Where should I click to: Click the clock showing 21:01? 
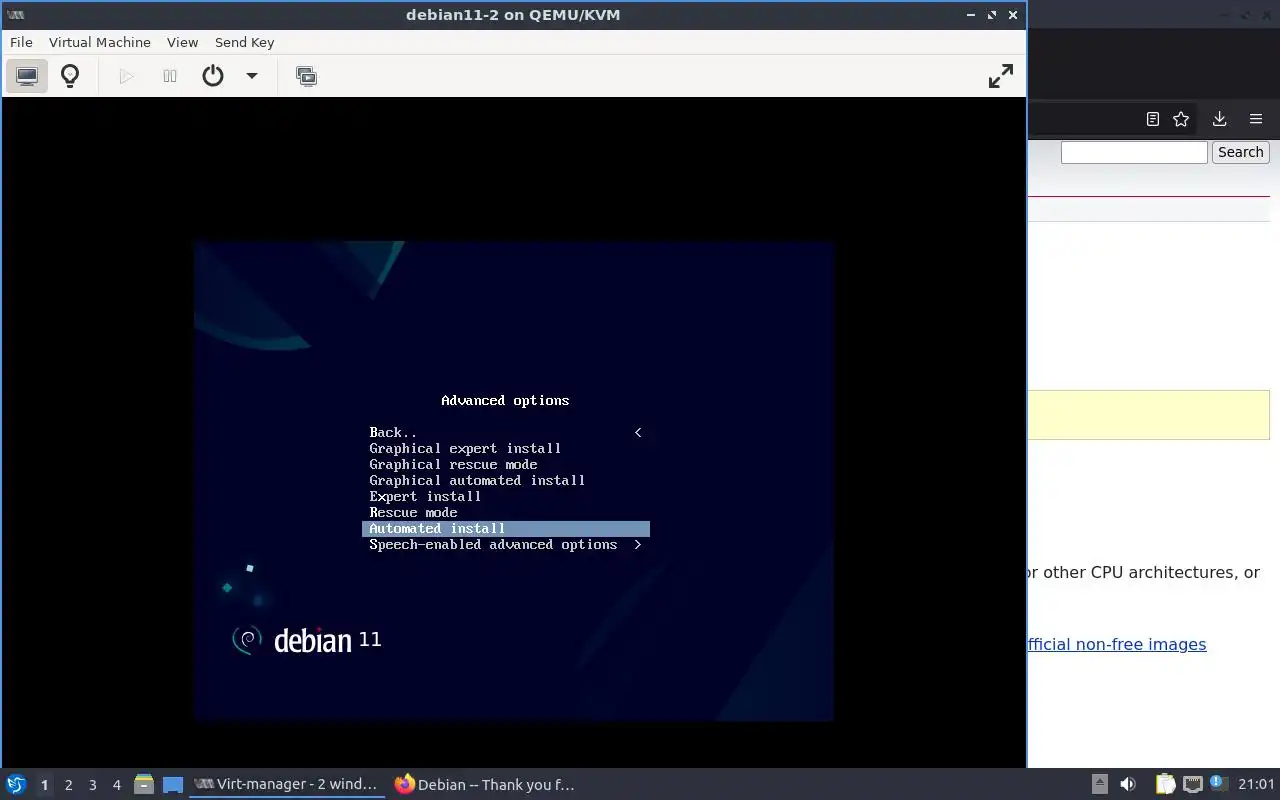[1256, 784]
